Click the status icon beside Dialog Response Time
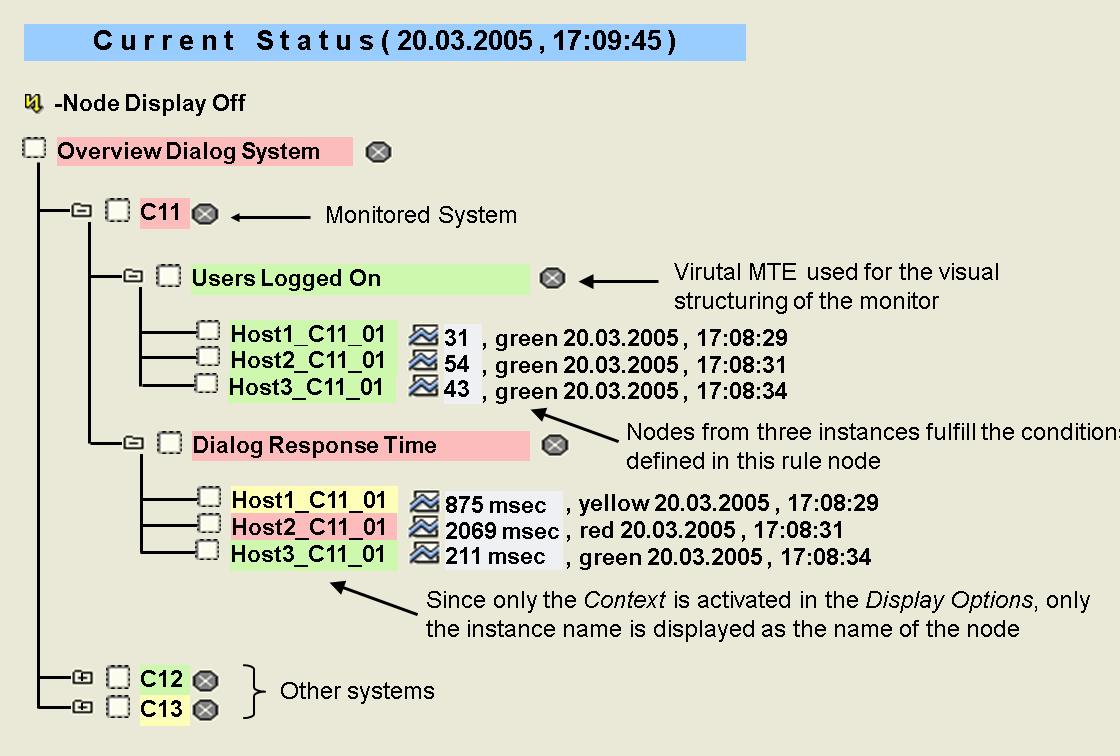Viewport: 1120px width, 756px height. pyautogui.click(x=553, y=445)
